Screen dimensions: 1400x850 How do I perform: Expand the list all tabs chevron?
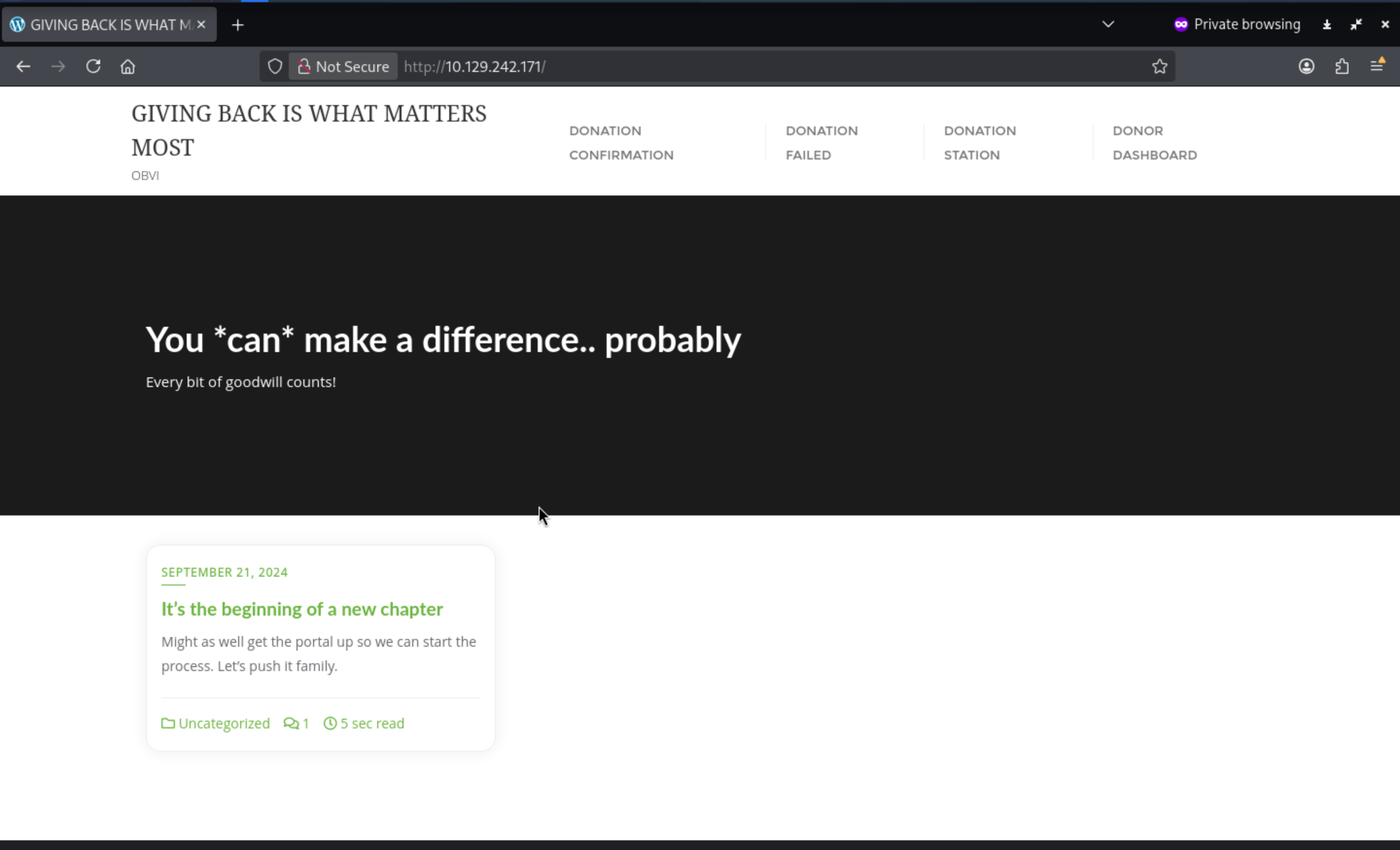pos(1108,24)
